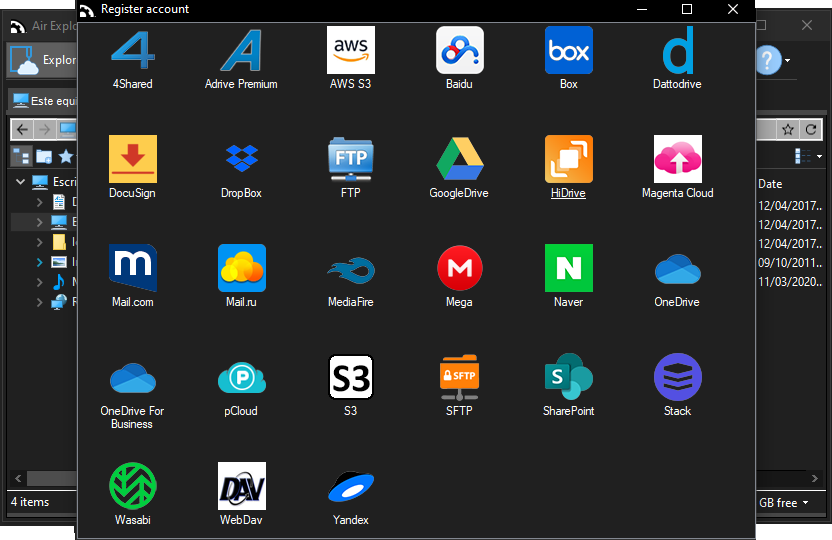Select the DocuSign service icon
The width and height of the screenshot is (832, 540).
tap(133, 168)
